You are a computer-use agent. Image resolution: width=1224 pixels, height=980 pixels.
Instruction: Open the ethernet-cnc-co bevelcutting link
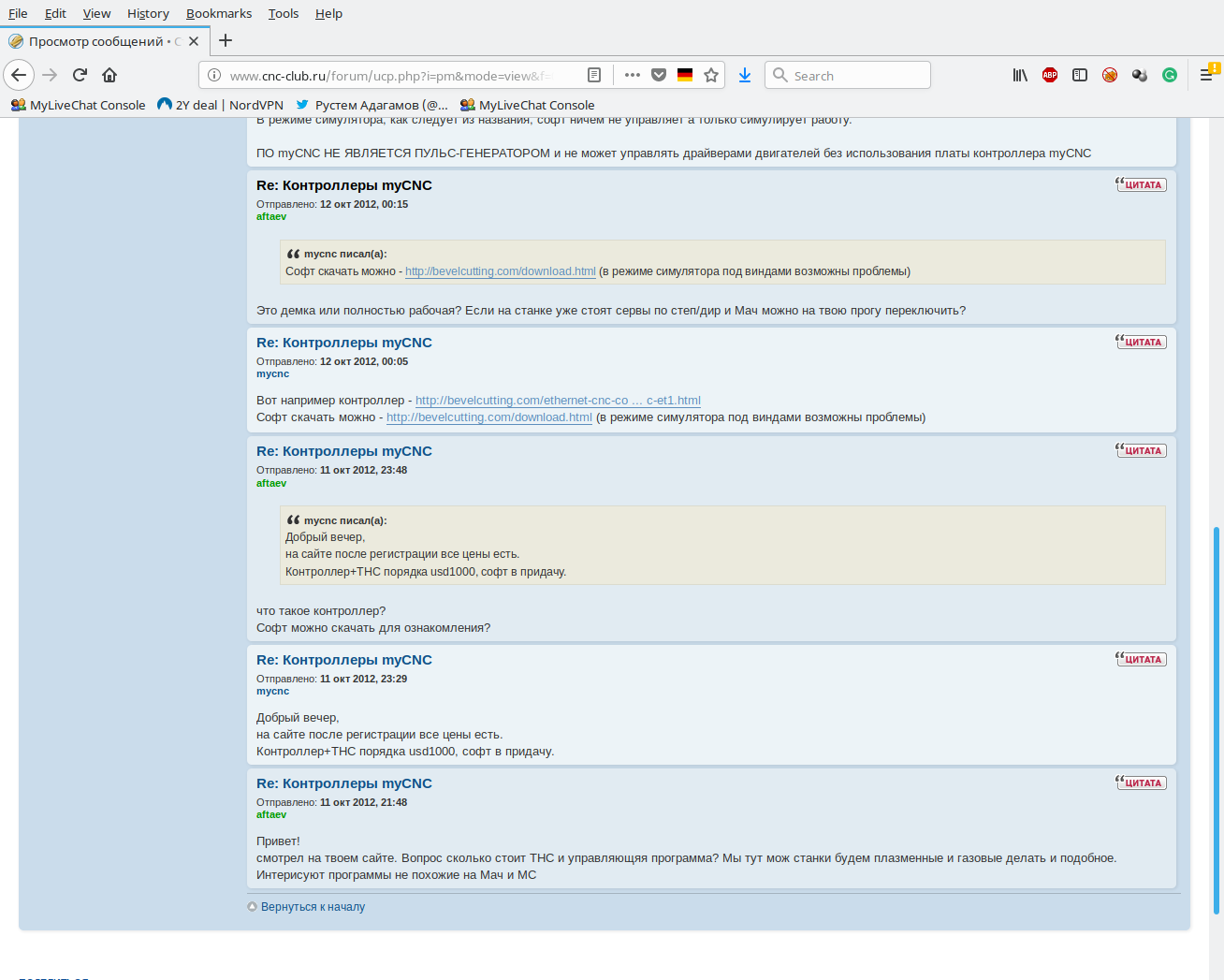(x=558, y=401)
